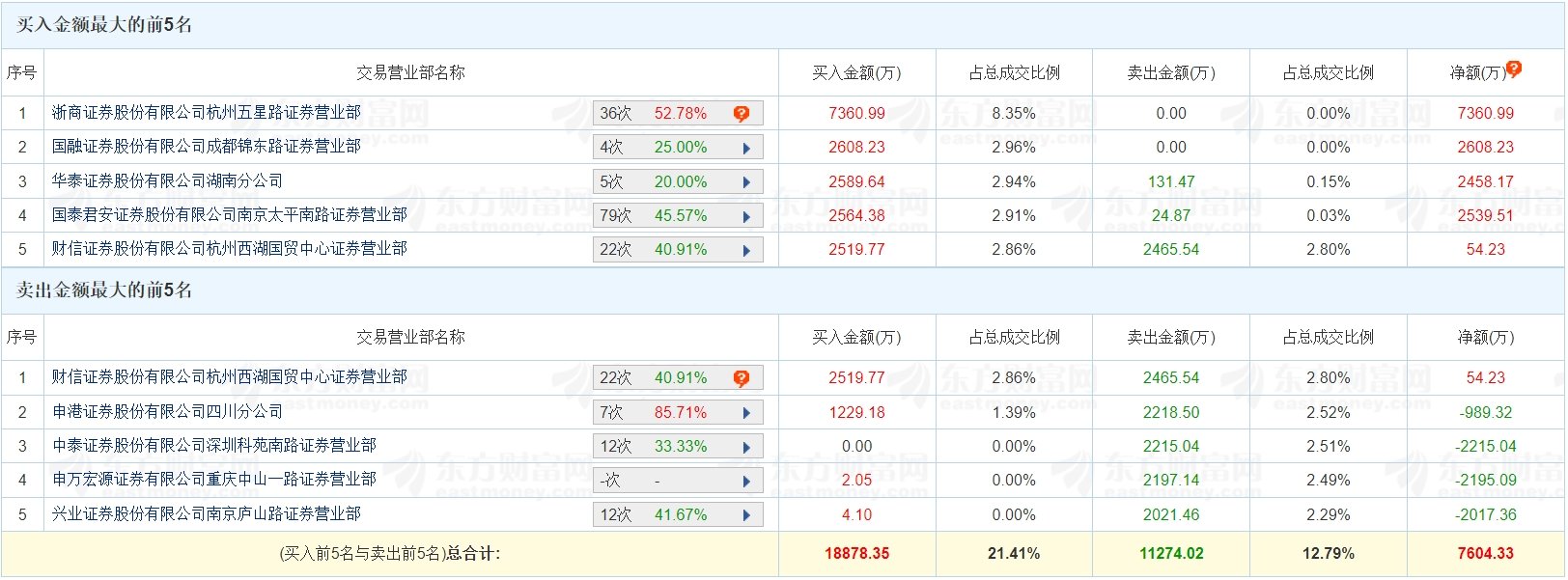Click help icon beside 净额(万) header

click(1514, 69)
